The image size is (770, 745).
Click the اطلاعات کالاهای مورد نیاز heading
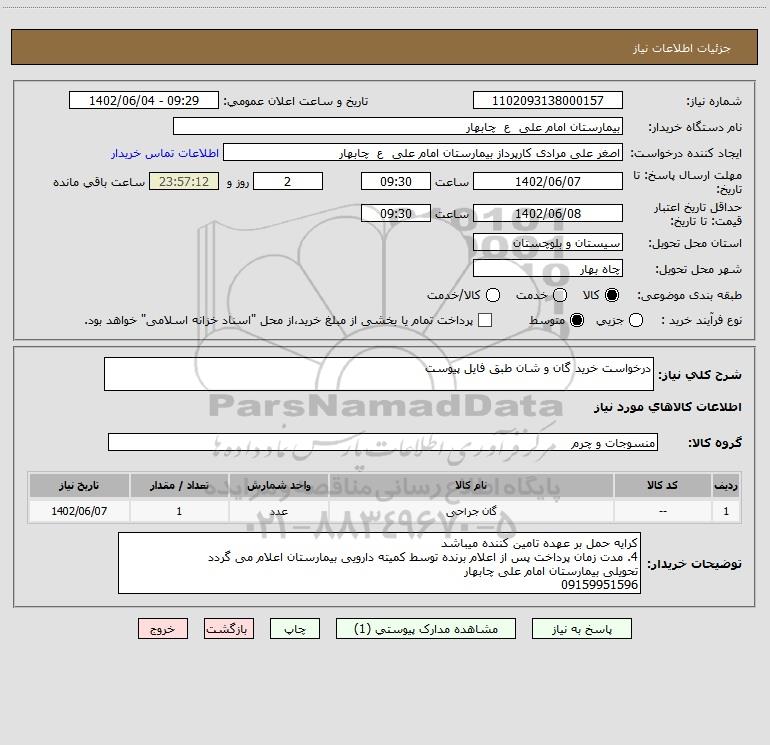(x=667, y=407)
